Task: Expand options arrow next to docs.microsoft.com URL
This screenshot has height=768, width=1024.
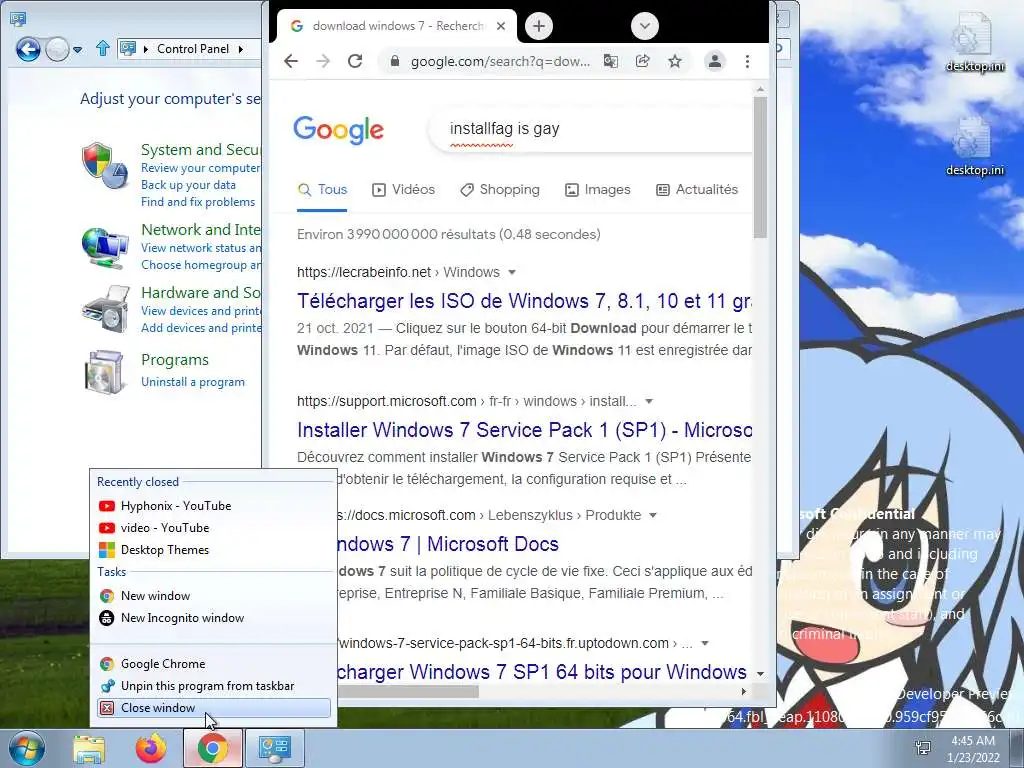Action: pyautogui.click(x=652, y=515)
